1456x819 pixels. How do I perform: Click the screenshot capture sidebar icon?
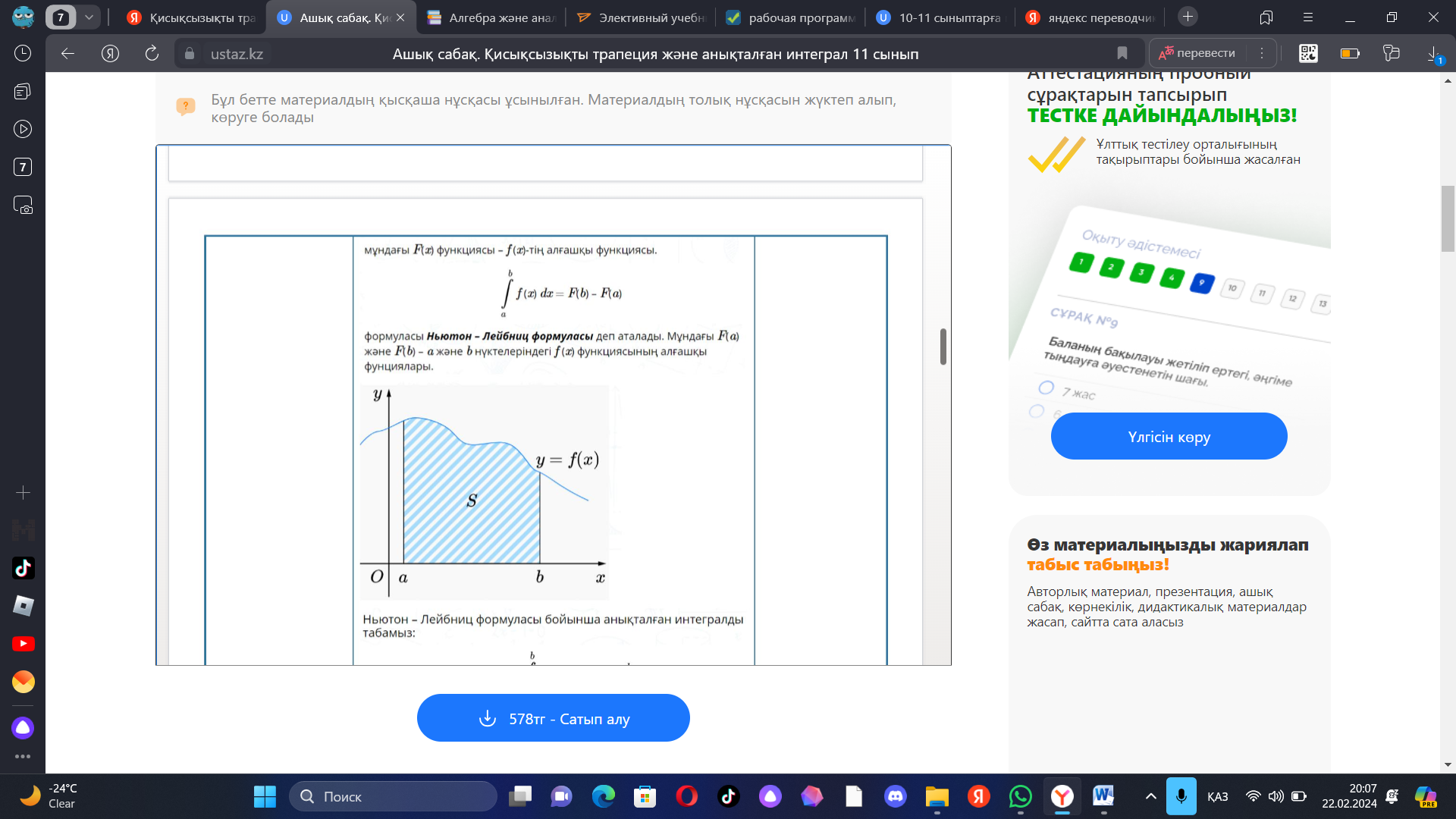[x=23, y=206]
